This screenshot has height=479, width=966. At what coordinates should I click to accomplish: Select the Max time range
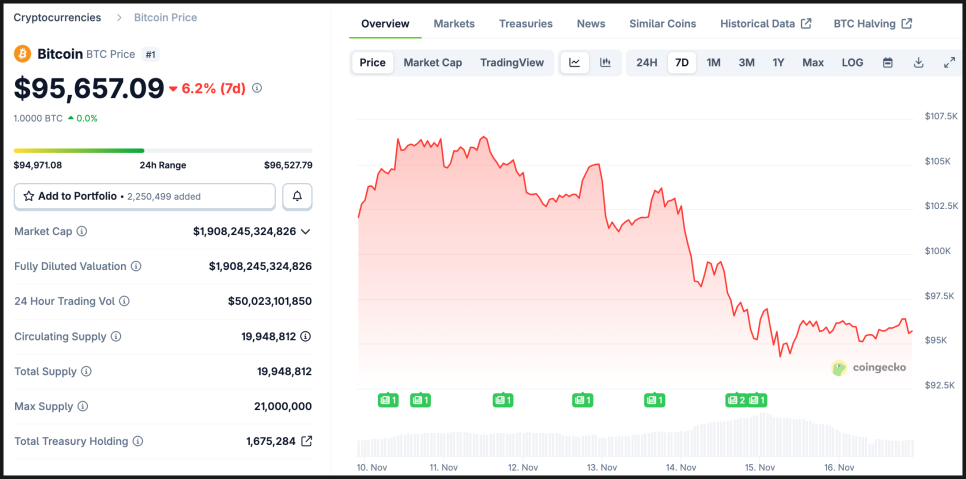point(813,63)
